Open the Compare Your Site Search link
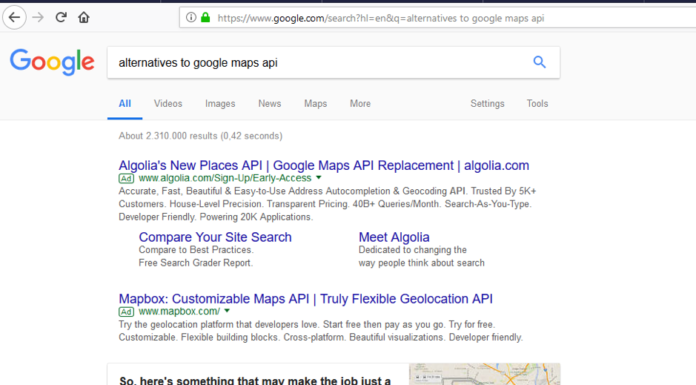The image size is (696, 385). tap(215, 237)
